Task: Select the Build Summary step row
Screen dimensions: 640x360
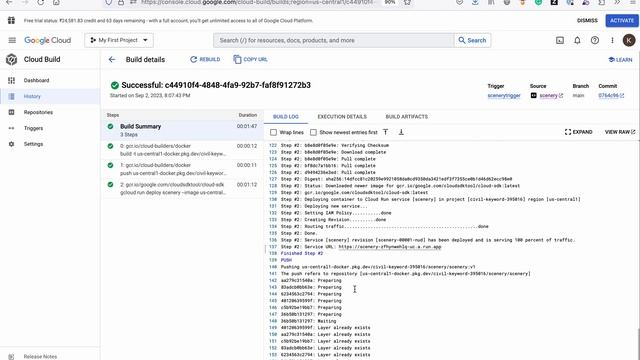Action: point(182,130)
